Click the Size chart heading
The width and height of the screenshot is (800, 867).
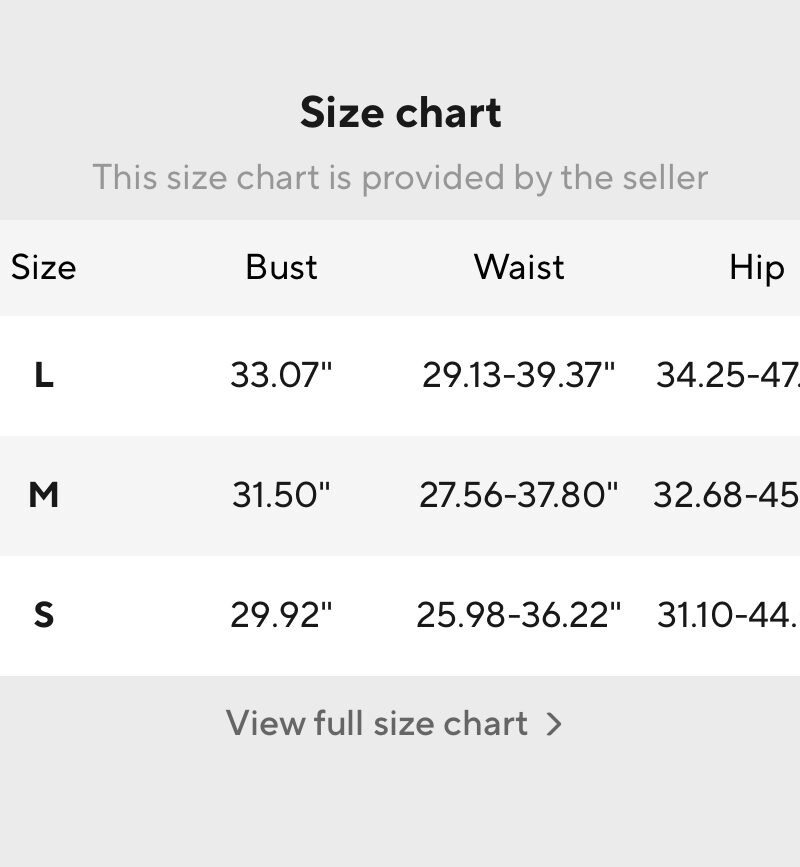point(400,112)
